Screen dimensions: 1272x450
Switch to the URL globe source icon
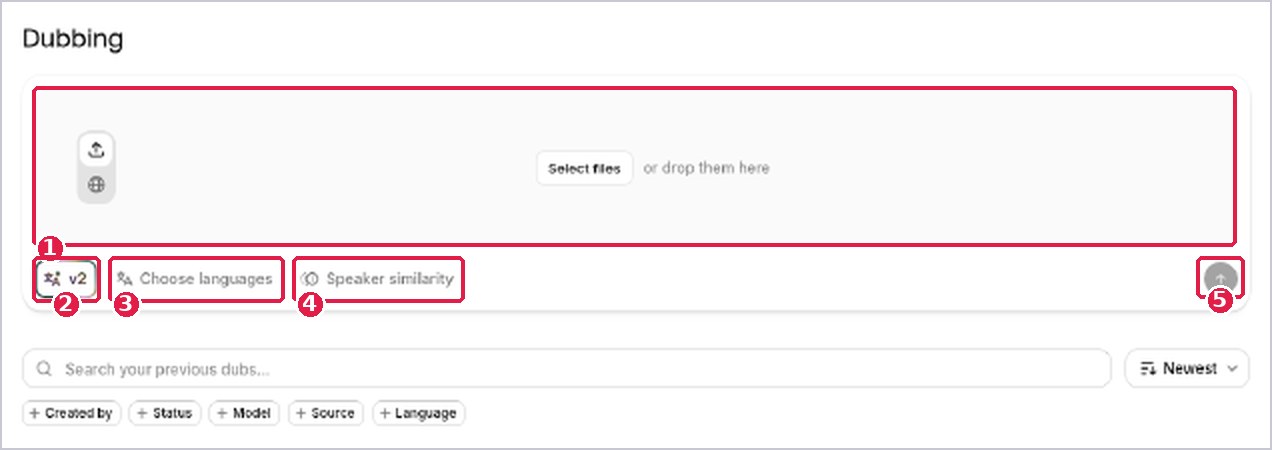coord(96,185)
